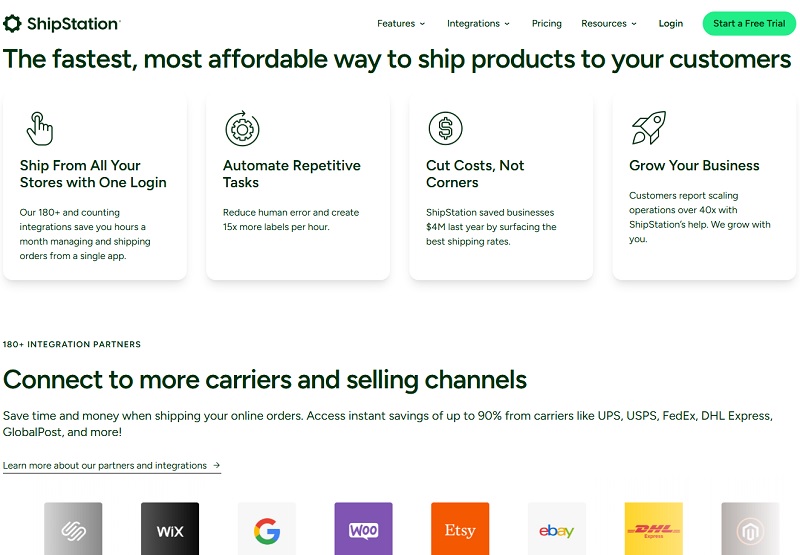The width and height of the screenshot is (800, 555).
Task: Open the Squarespace partner logo tile
Action: pos(73,529)
